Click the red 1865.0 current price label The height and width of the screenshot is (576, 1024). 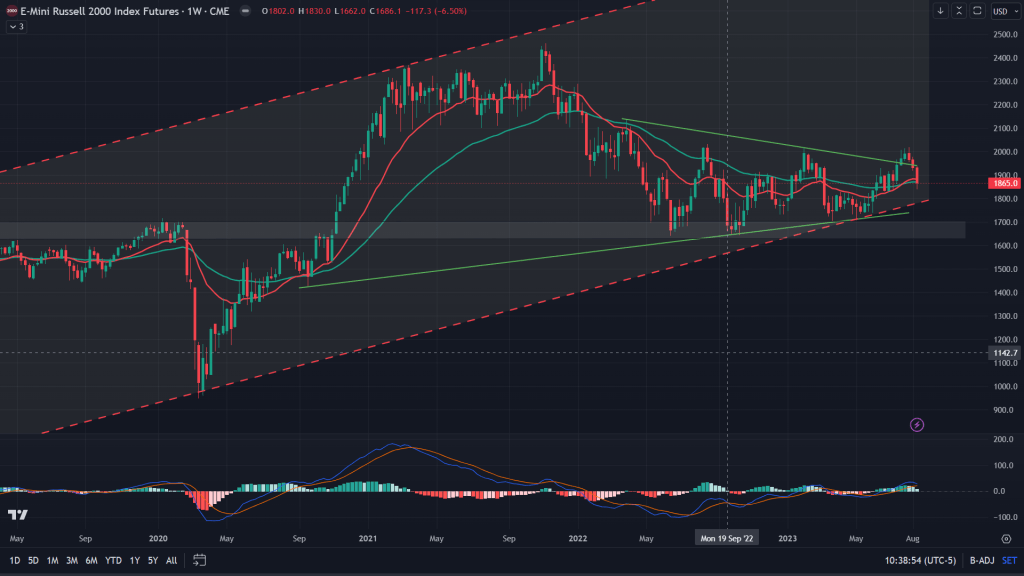(1003, 183)
